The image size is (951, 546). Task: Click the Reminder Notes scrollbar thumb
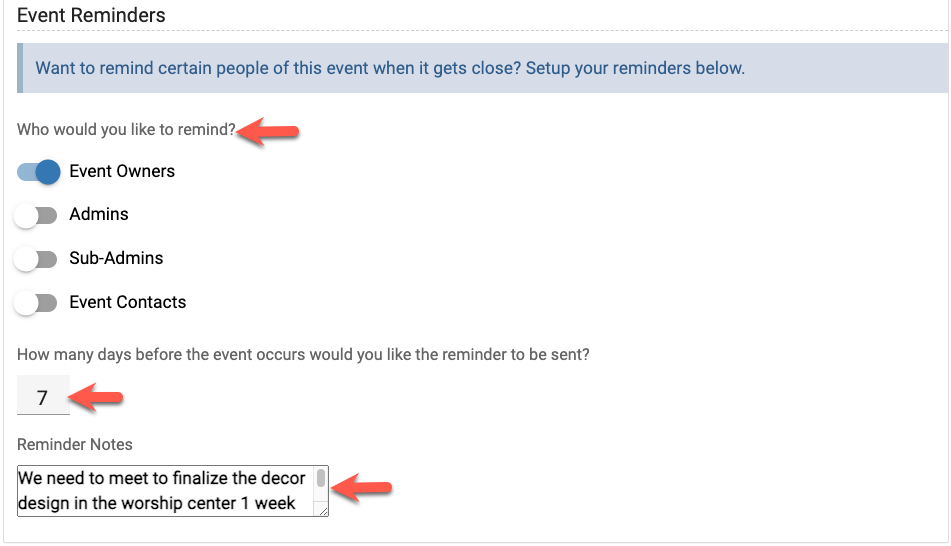pyautogui.click(x=321, y=479)
